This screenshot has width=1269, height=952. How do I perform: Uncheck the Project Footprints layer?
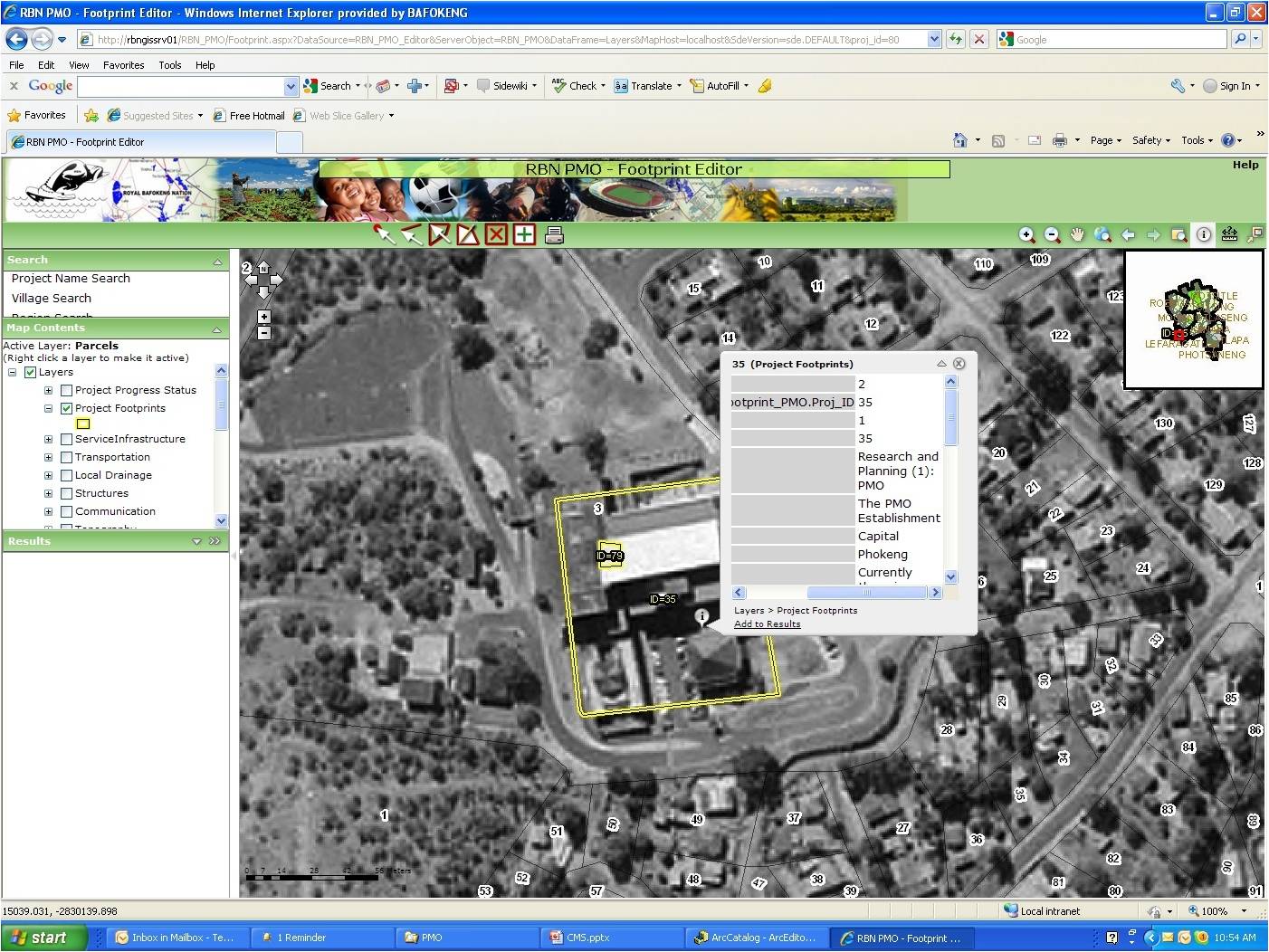(66, 408)
